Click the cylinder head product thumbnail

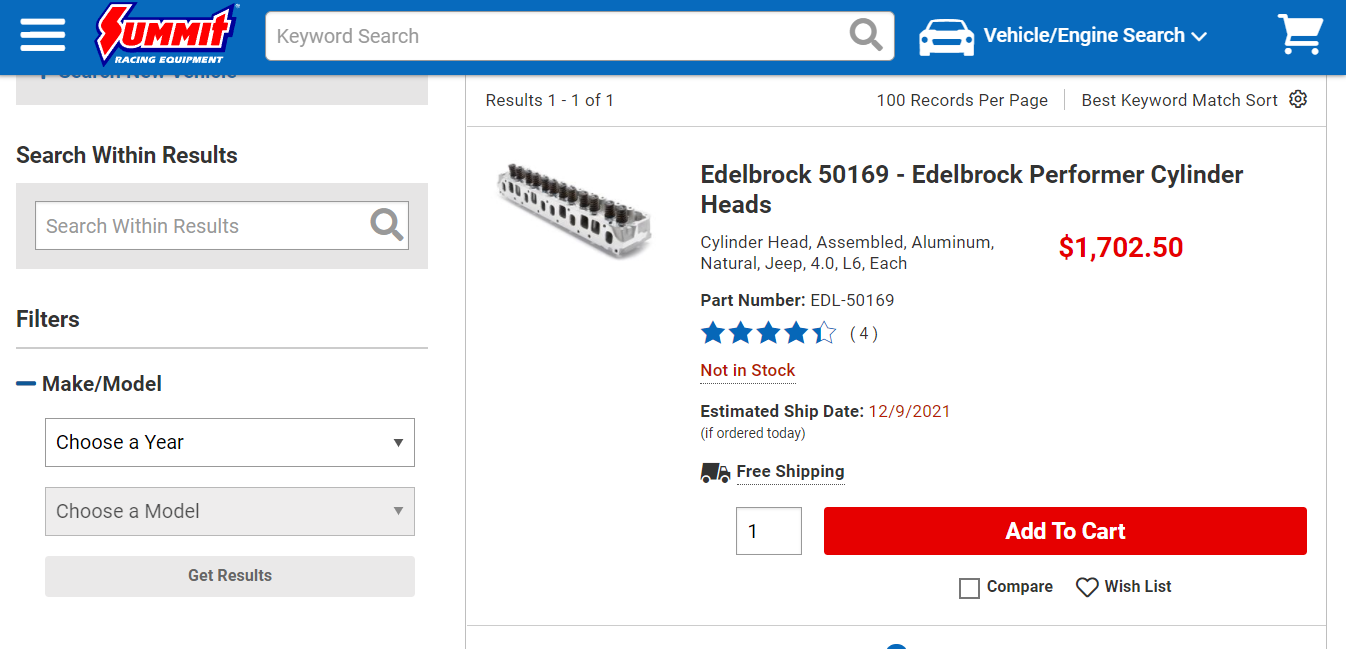pos(574,208)
